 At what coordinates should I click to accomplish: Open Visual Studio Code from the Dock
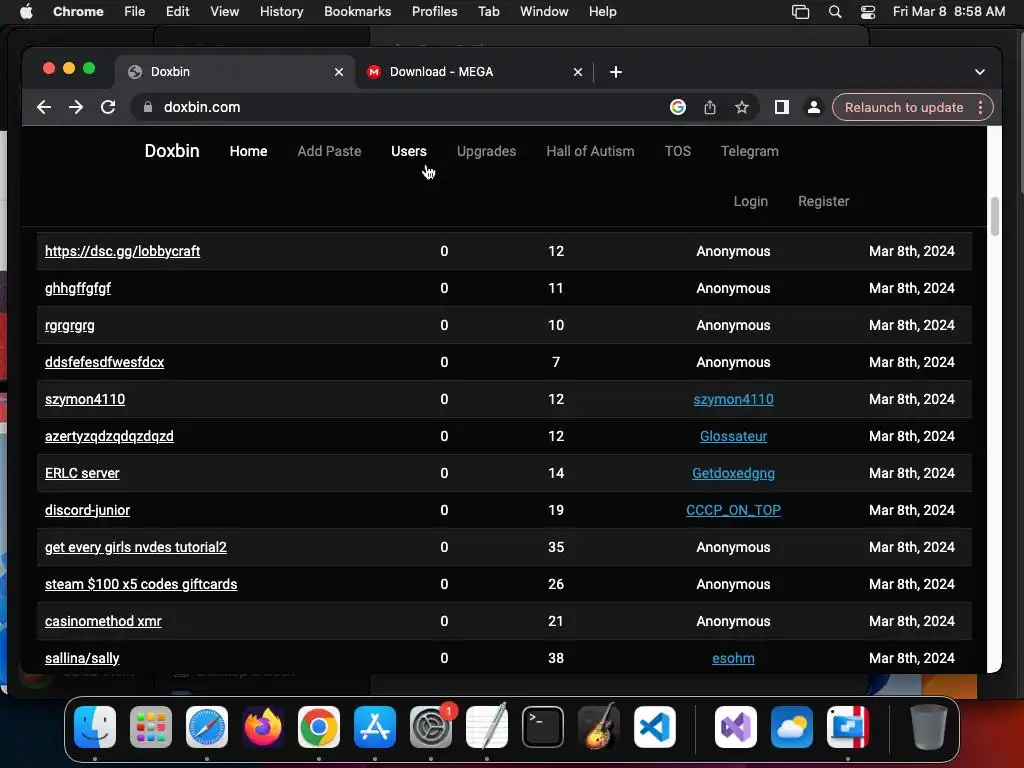pos(655,727)
